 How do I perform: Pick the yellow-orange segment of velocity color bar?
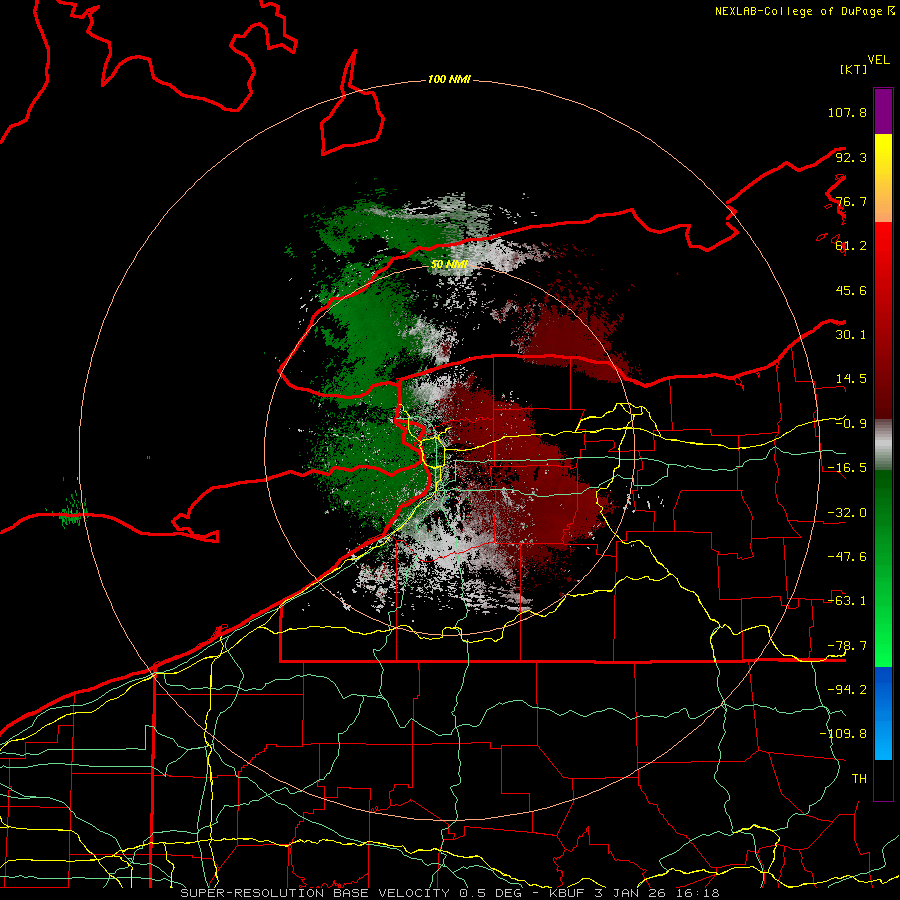[883, 178]
